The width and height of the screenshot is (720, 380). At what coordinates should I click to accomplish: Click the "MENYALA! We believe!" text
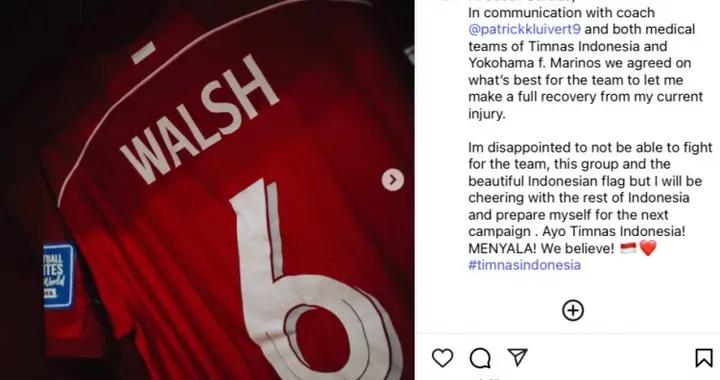pos(541,248)
